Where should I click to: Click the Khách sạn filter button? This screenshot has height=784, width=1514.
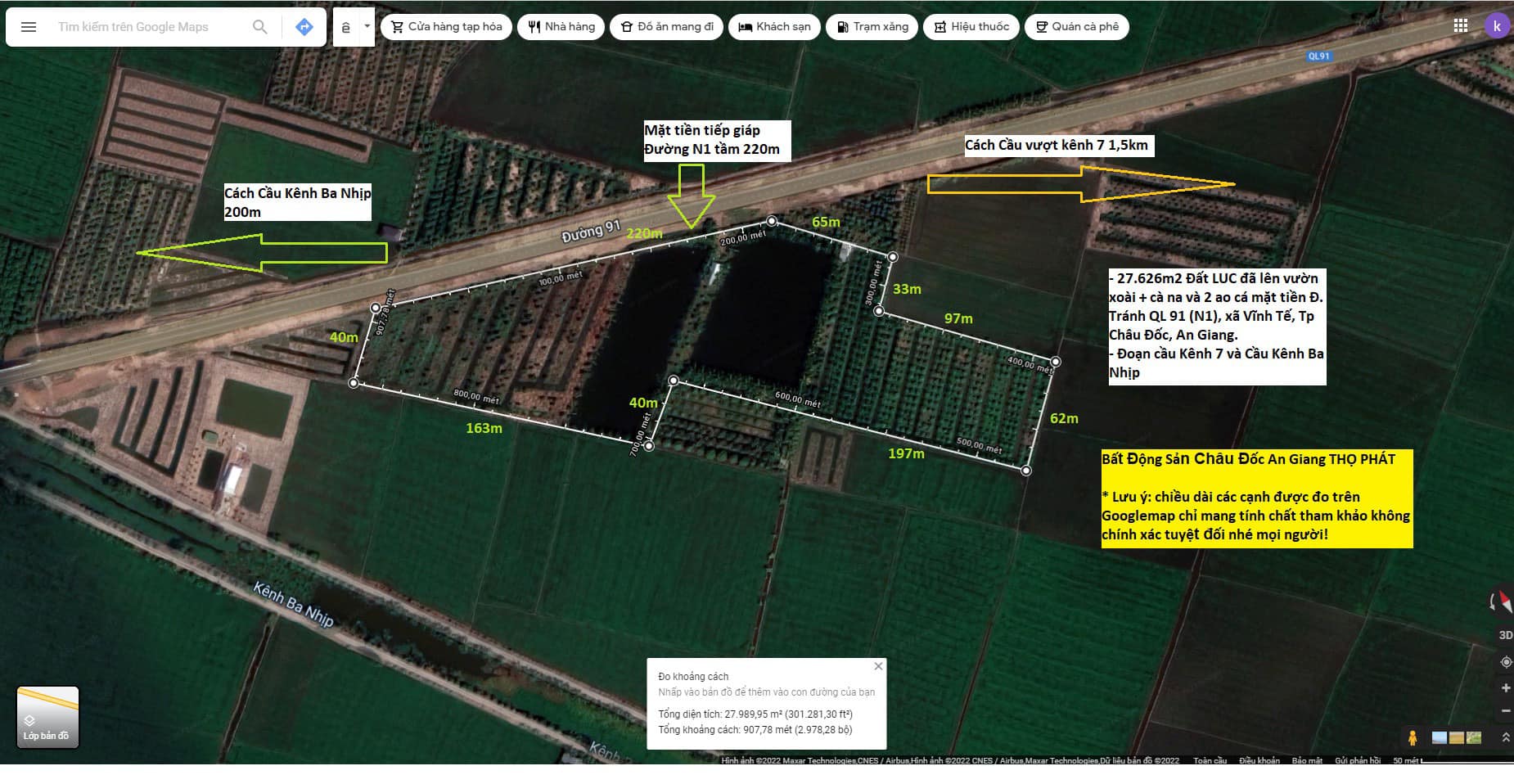click(773, 27)
